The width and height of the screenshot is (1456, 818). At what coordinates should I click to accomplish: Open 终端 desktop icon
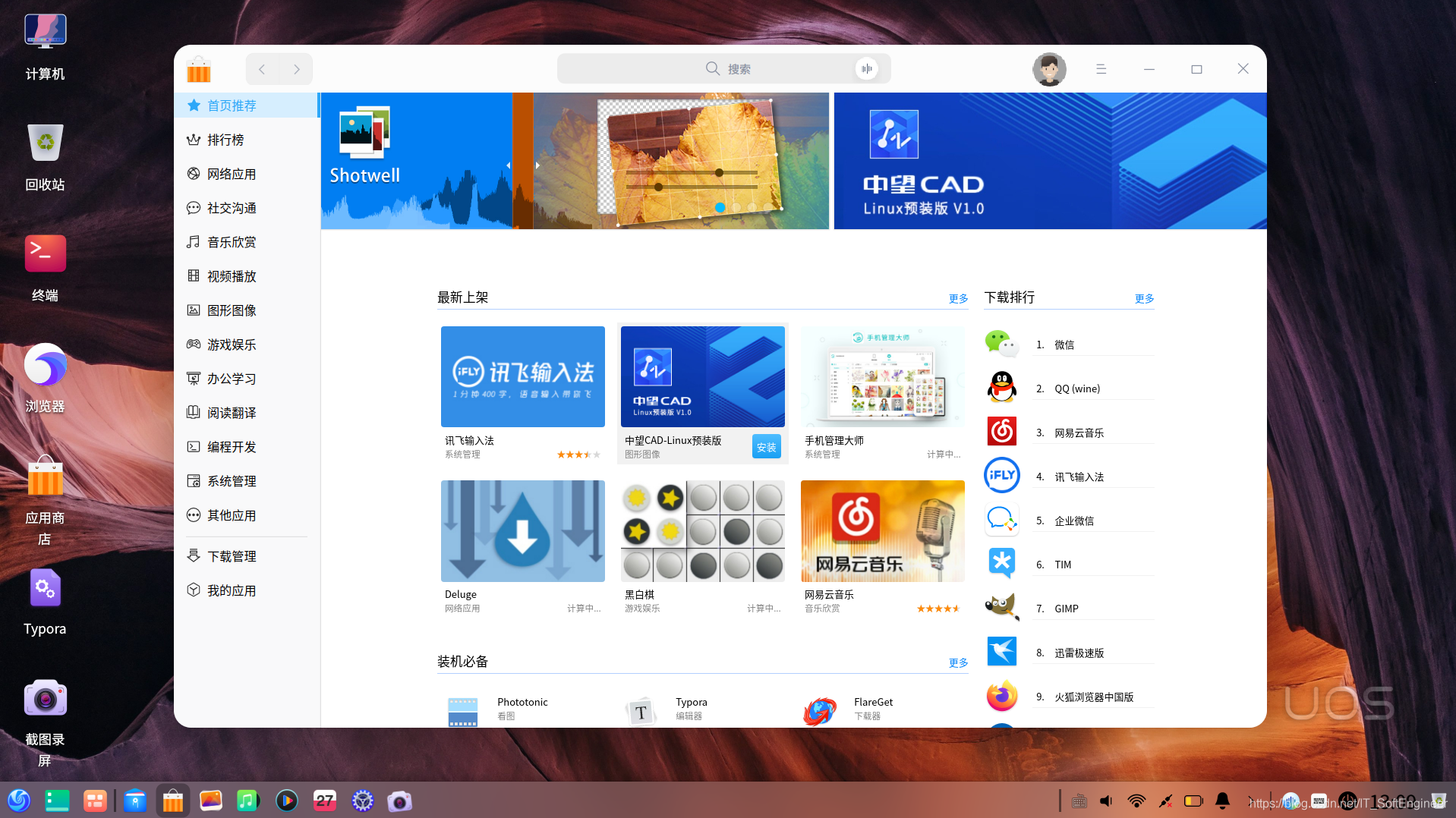coord(45,269)
